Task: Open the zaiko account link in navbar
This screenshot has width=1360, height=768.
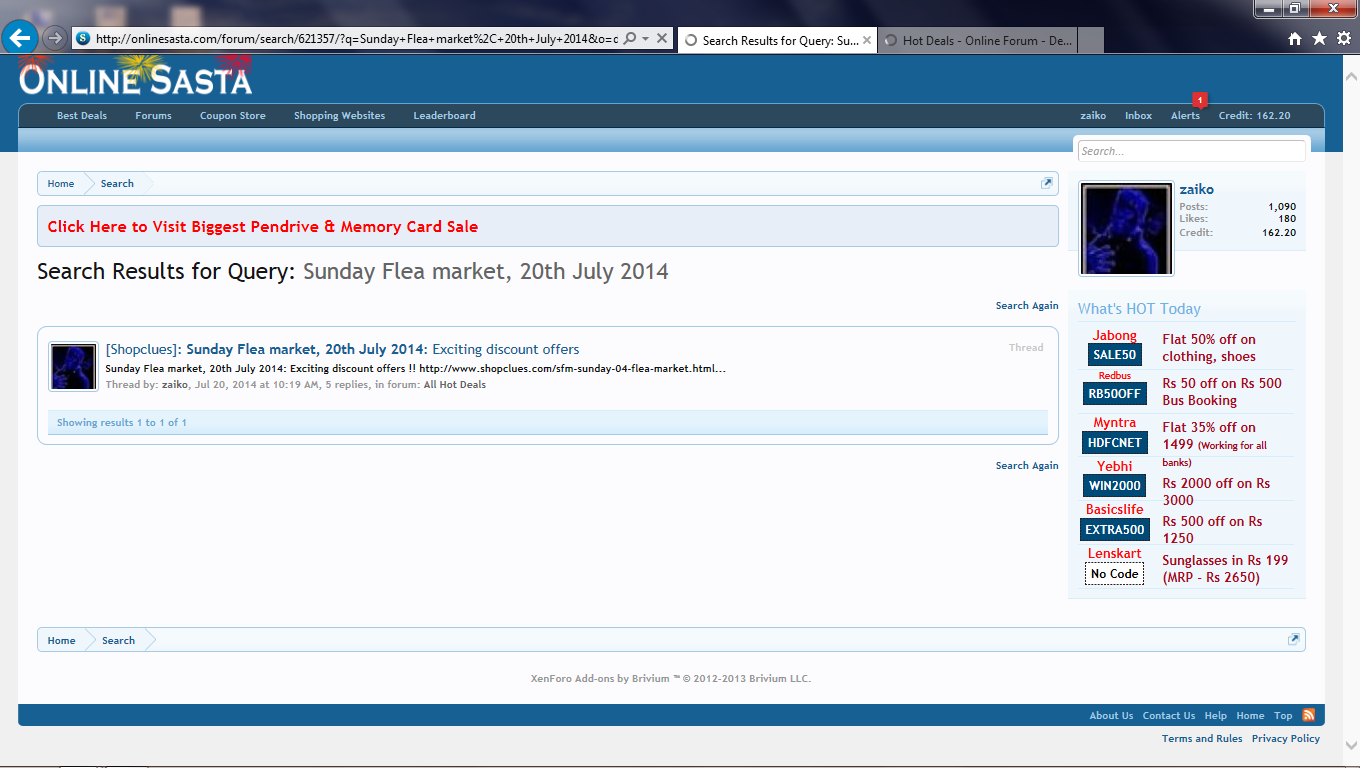Action: coord(1093,116)
